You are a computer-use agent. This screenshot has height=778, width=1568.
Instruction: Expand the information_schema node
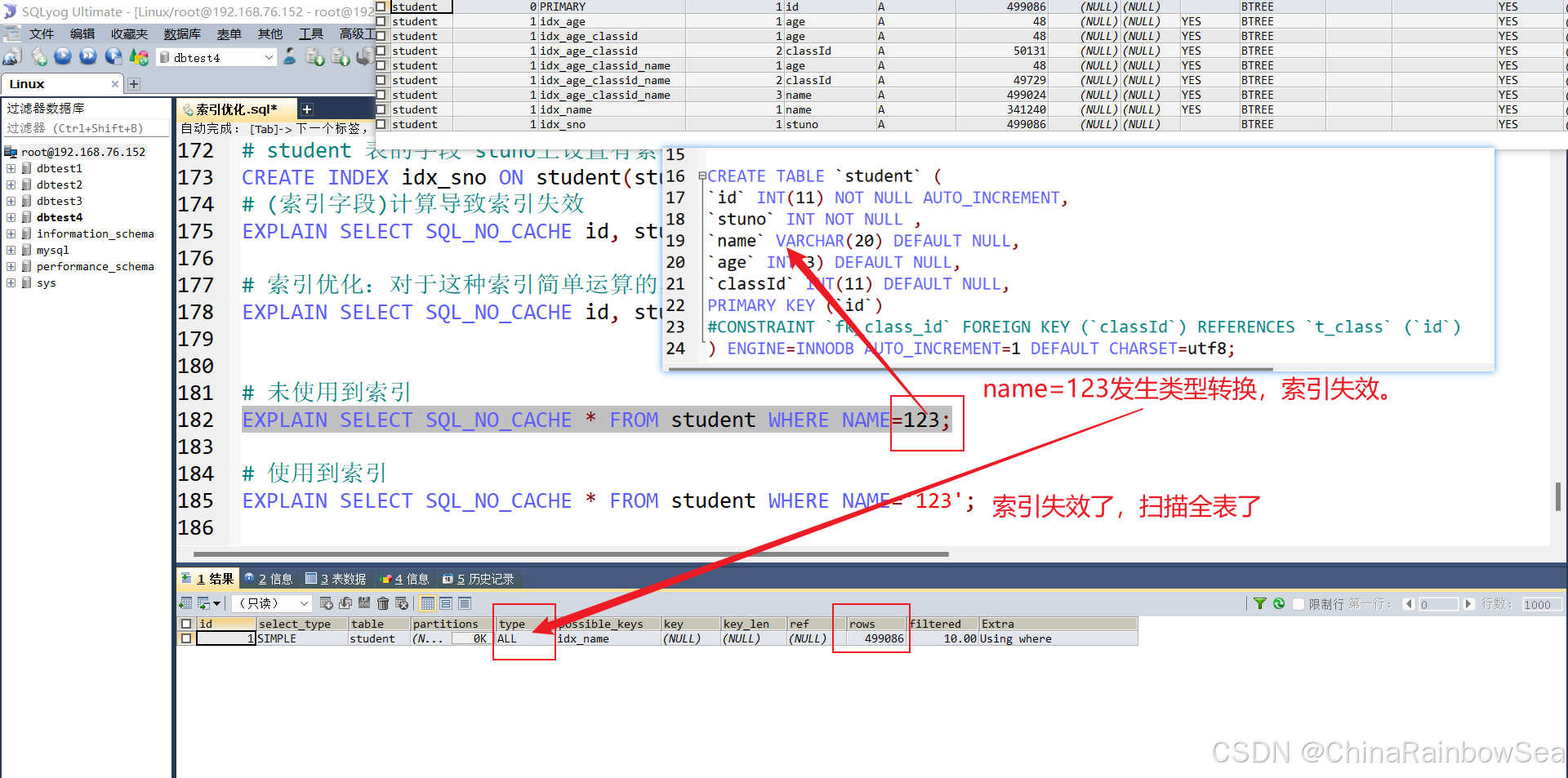[x=11, y=233]
